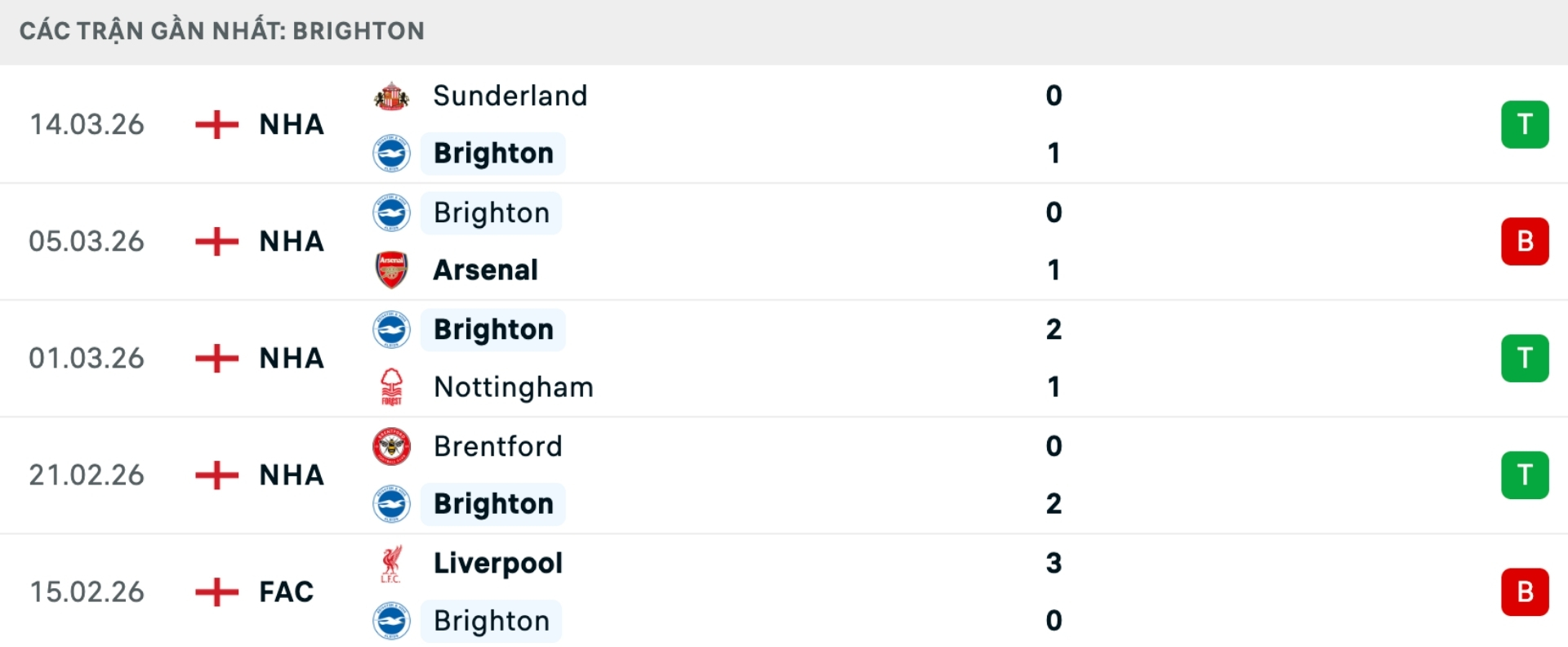Click the Arsenal club crest icon
Viewport: 1568px width, 647px height.
click(x=391, y=270)
